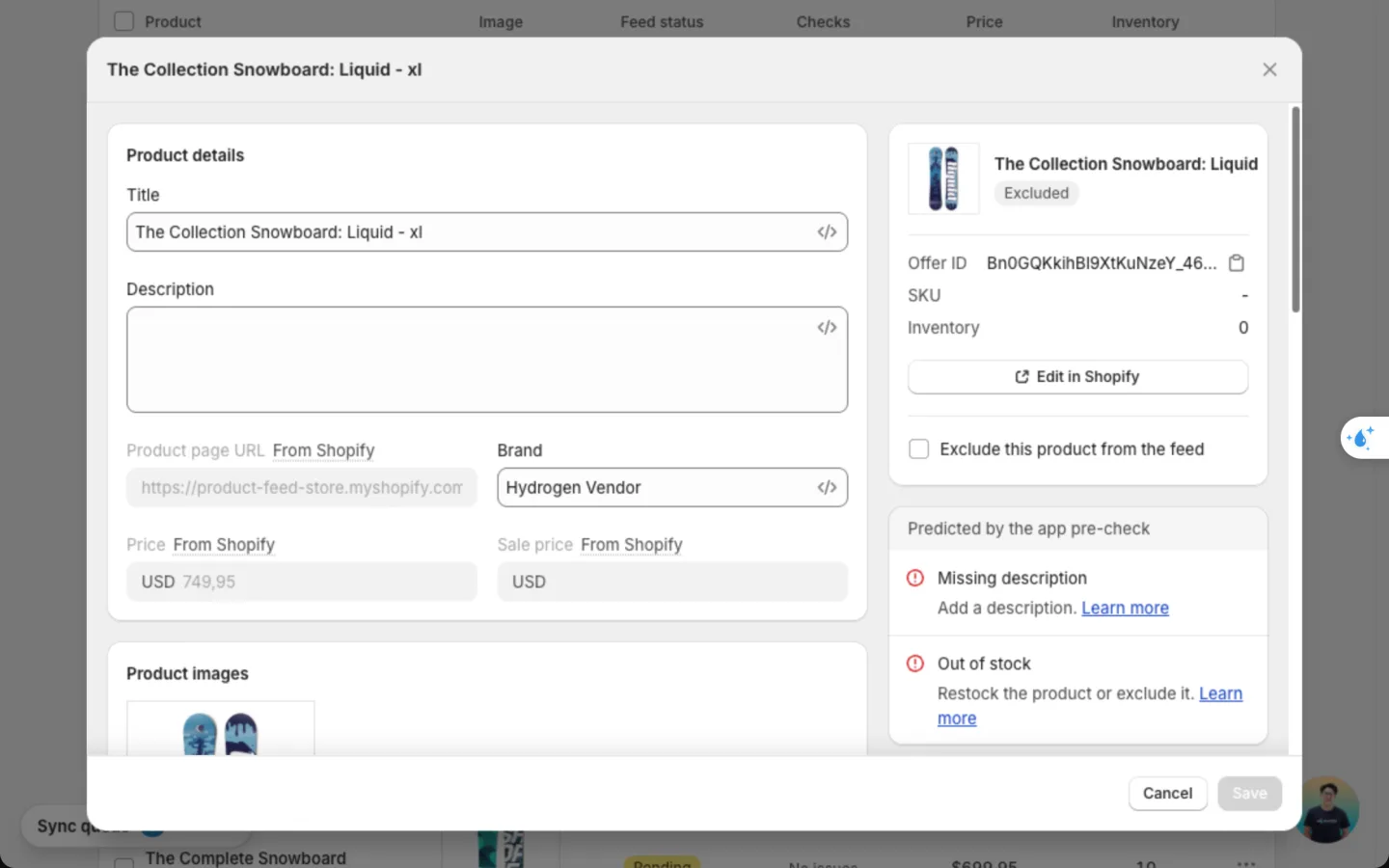The width and height of the screenshot is (1389, 868).
Task: Click the Price USD field
Action: point(302,582)
